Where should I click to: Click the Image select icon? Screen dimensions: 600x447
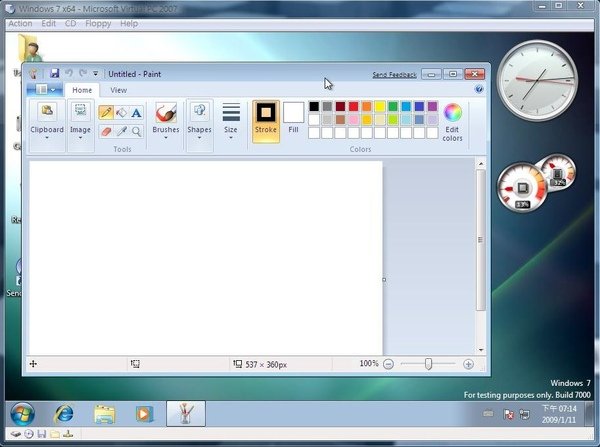[80, 111]
